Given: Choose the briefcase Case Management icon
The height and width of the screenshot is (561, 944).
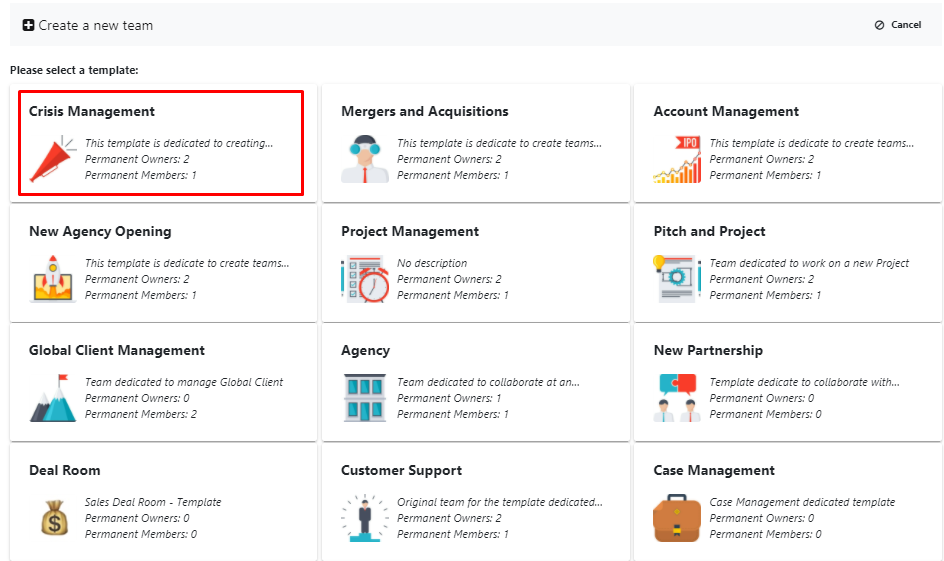Looking at the screenshot, I should coord(677,518).
